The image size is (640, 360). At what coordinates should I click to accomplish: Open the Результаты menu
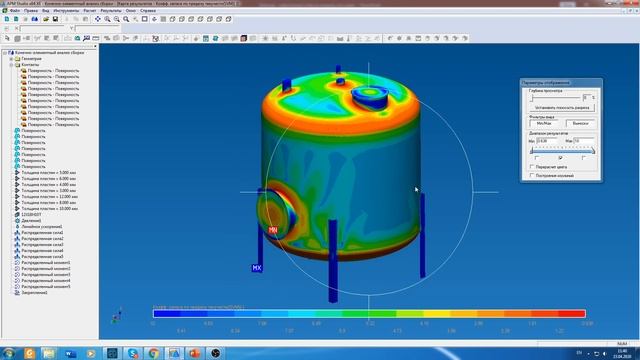[111, 11]
